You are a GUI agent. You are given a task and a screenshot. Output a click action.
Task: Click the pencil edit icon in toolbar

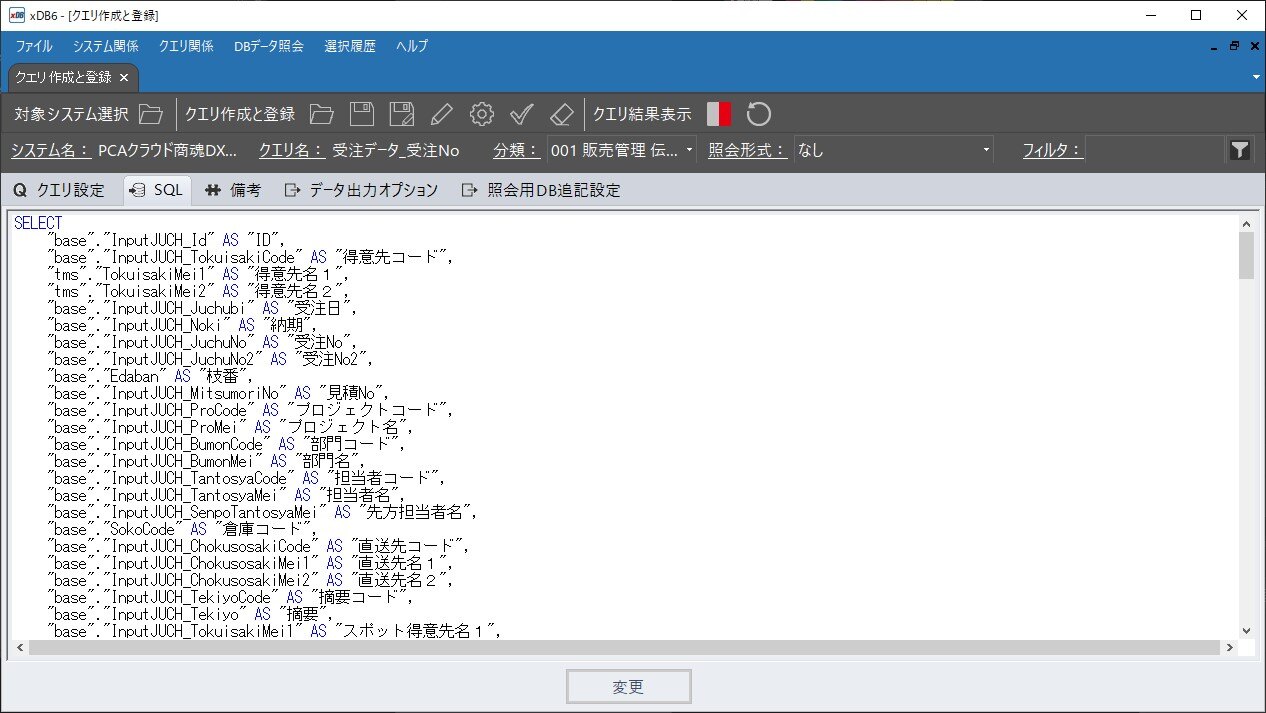click(442, 114)
